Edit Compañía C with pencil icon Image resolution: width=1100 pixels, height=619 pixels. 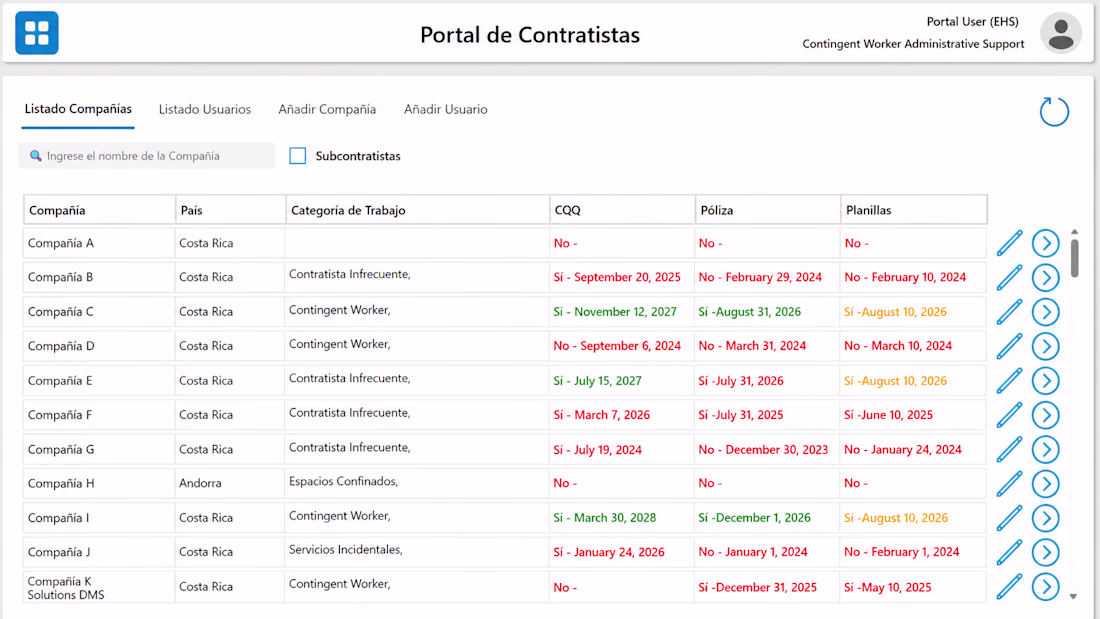[x=1009, y=312]
